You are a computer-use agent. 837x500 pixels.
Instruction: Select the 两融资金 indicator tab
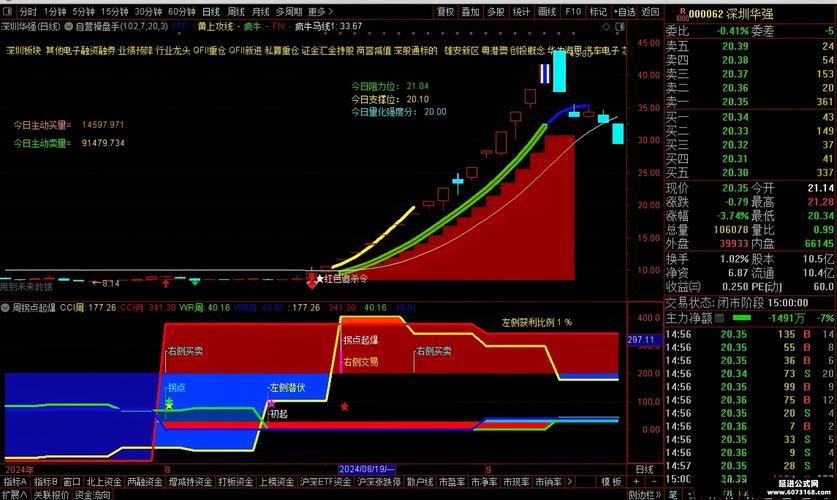(145, 482)
